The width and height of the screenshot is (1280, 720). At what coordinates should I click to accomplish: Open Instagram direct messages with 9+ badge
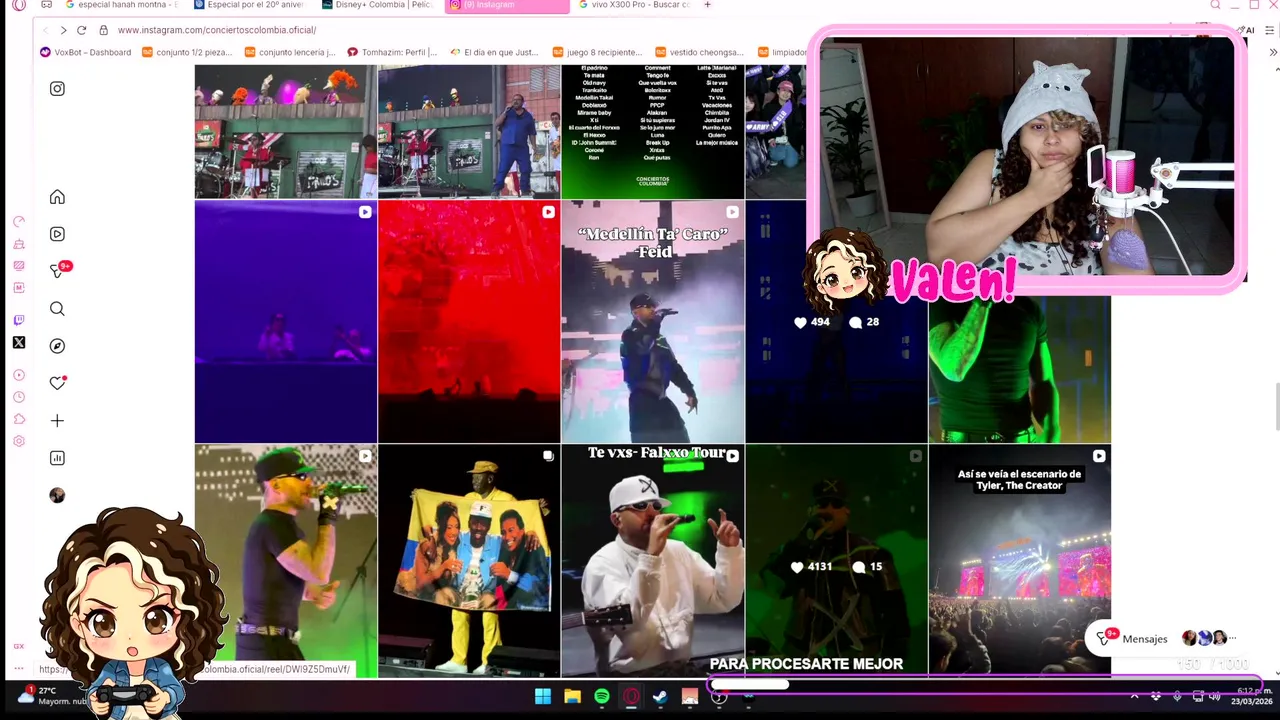(59, 270)
